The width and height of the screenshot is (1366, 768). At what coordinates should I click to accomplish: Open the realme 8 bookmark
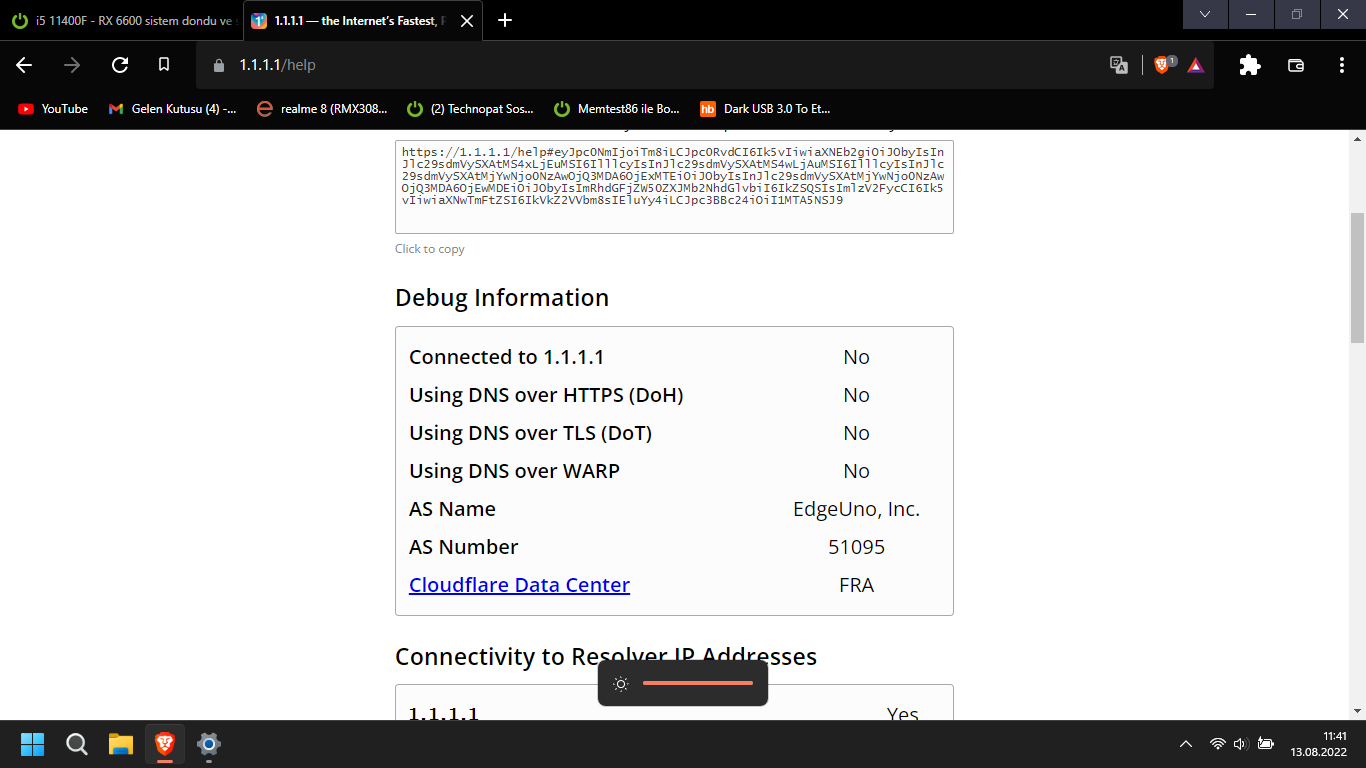click(322, 109)
